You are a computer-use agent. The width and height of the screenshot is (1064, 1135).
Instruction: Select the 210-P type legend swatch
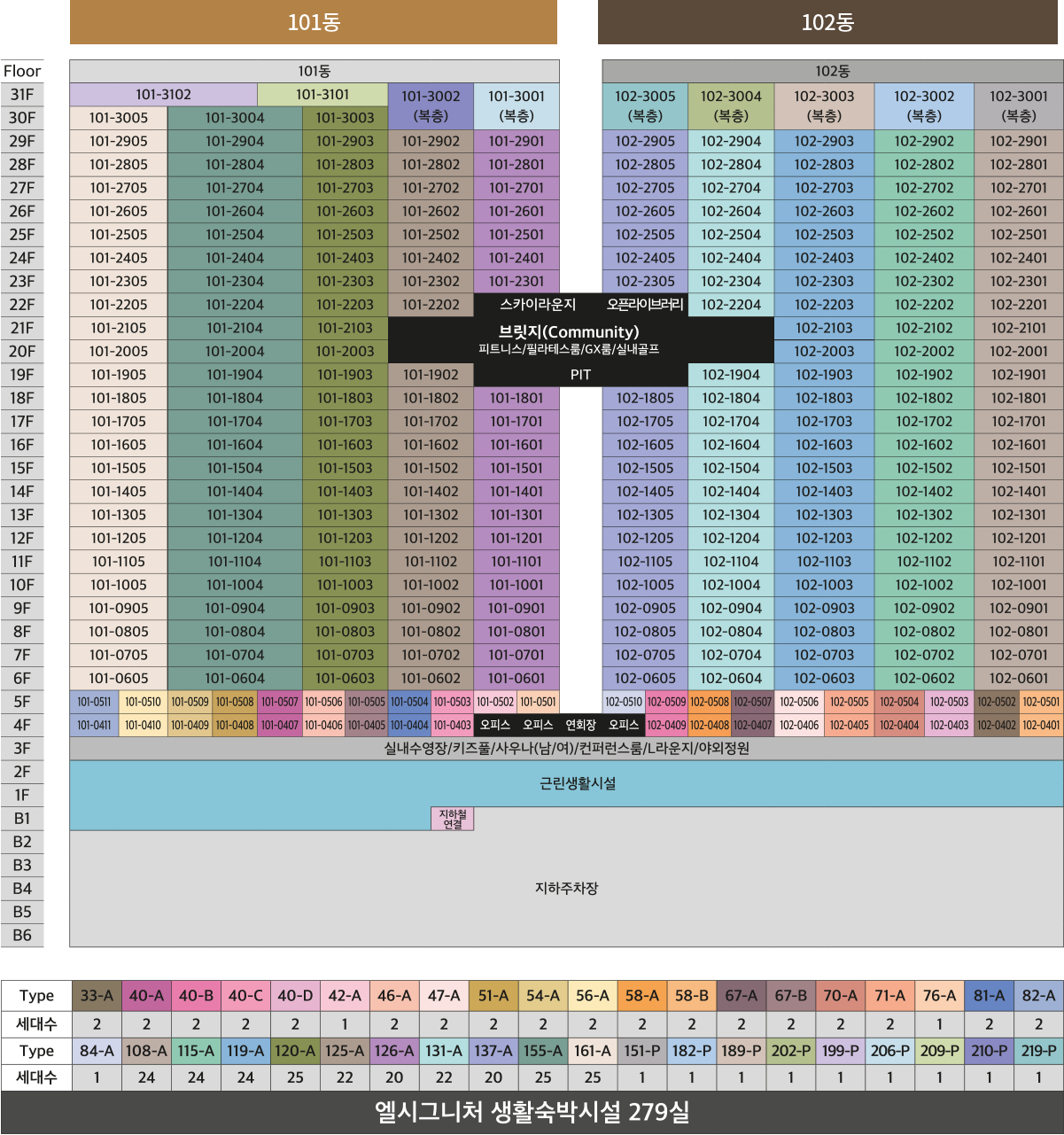coord(990,1051)
